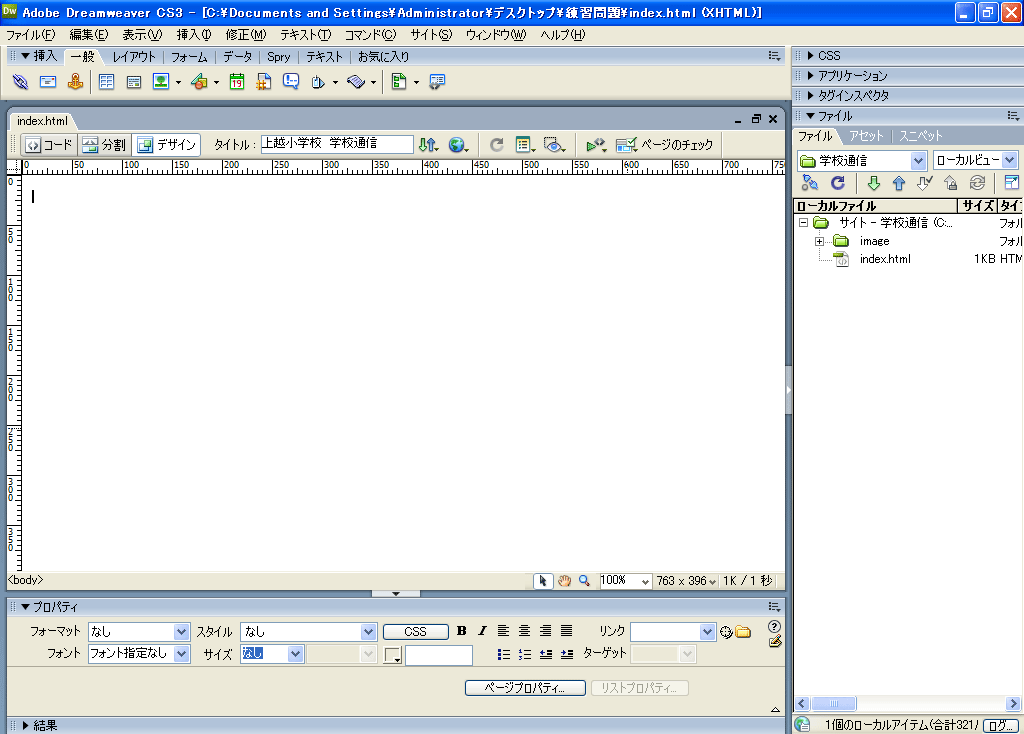The width and height of the screenshot is (1024, 734).
Task: Click the Get Files green arrow
Action: tap(873, 183)
